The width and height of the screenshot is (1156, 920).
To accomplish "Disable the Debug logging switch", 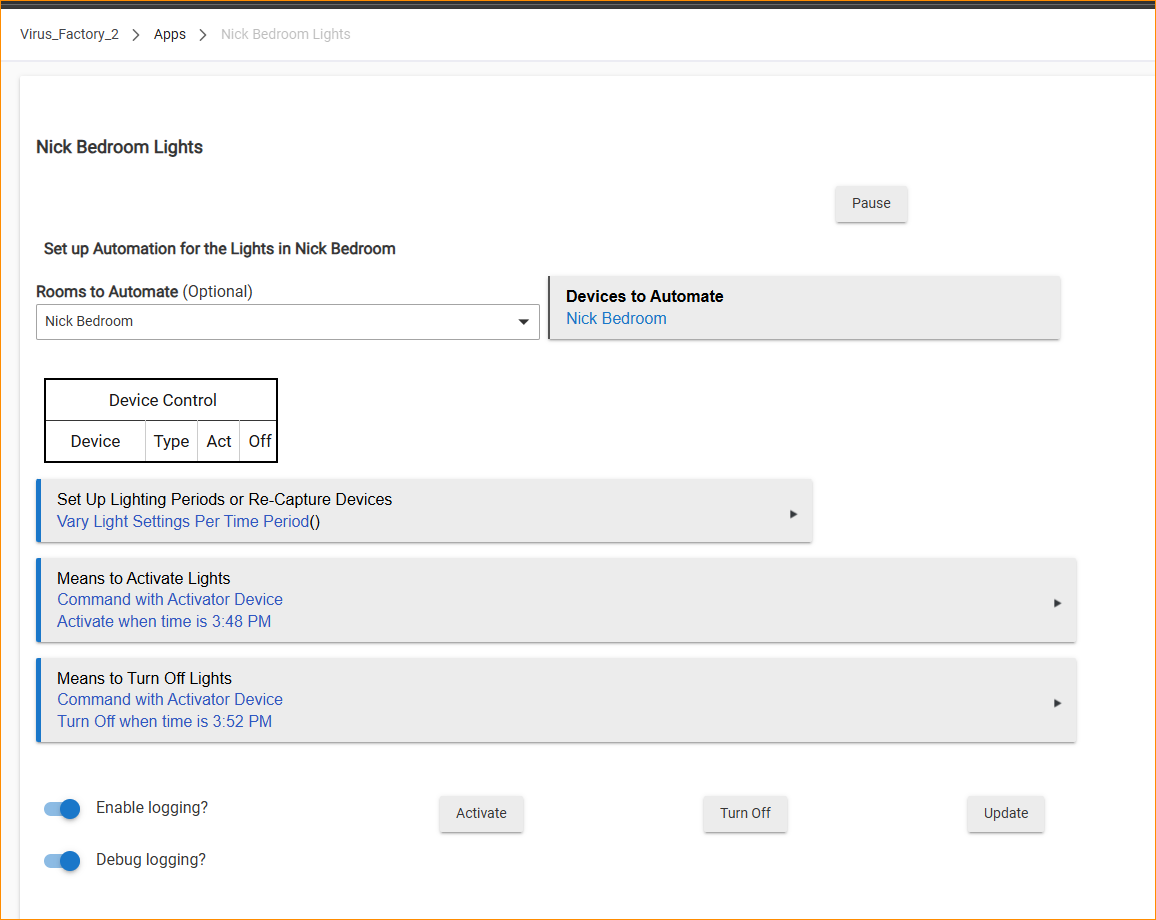I will tap(62, 860).
